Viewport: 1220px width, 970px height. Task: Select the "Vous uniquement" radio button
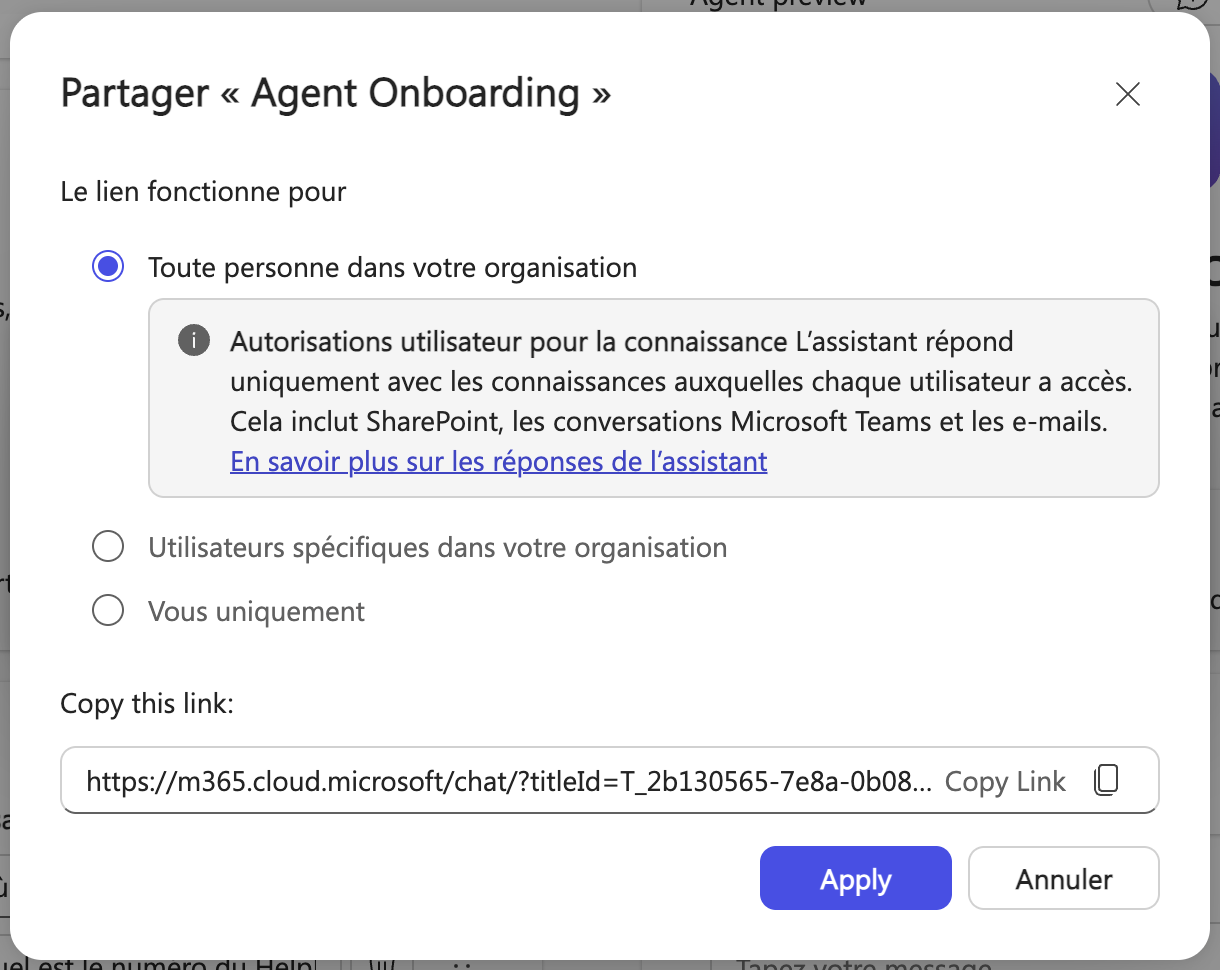[x=108, y=610]
